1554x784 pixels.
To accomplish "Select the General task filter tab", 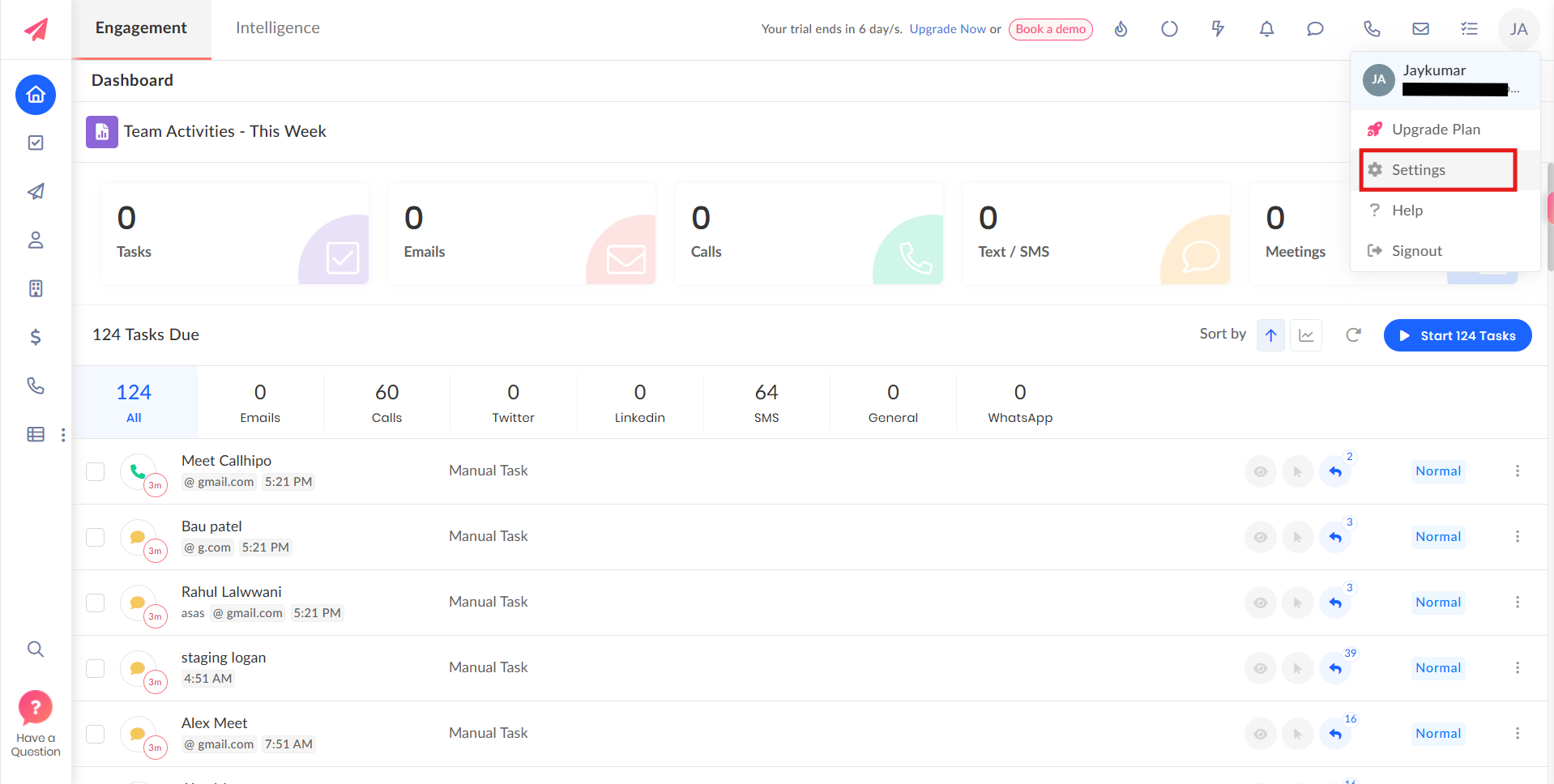I will (x=893, y=403).
